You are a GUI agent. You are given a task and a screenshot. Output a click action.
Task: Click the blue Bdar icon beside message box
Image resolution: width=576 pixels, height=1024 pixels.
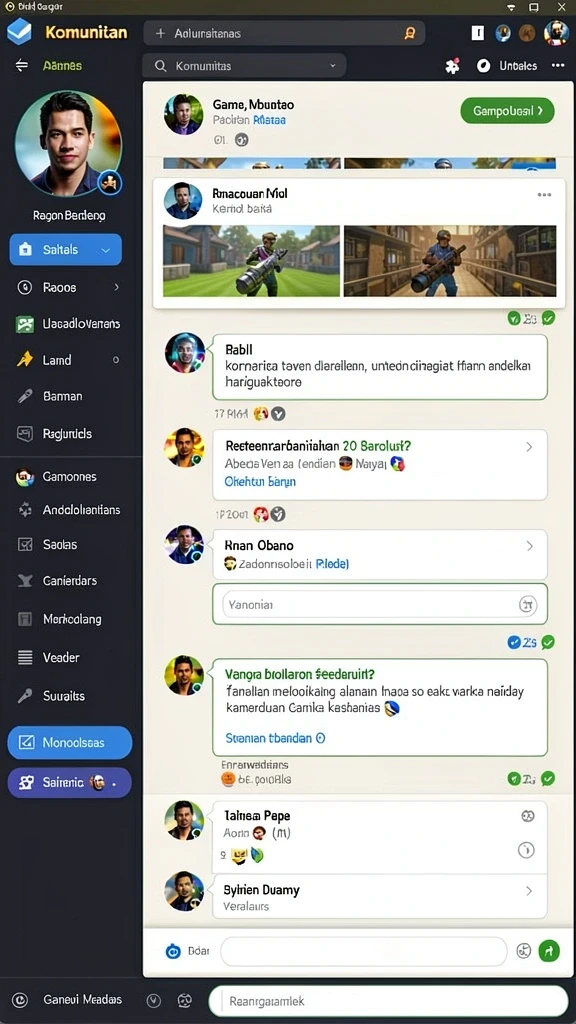click(x=173, y=952)
